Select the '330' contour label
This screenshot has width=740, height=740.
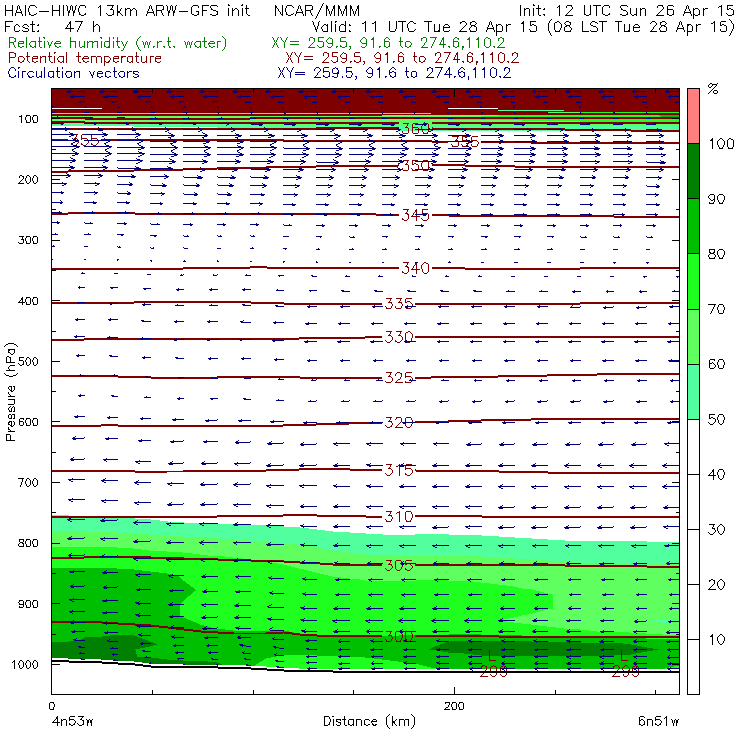point(399,337)
